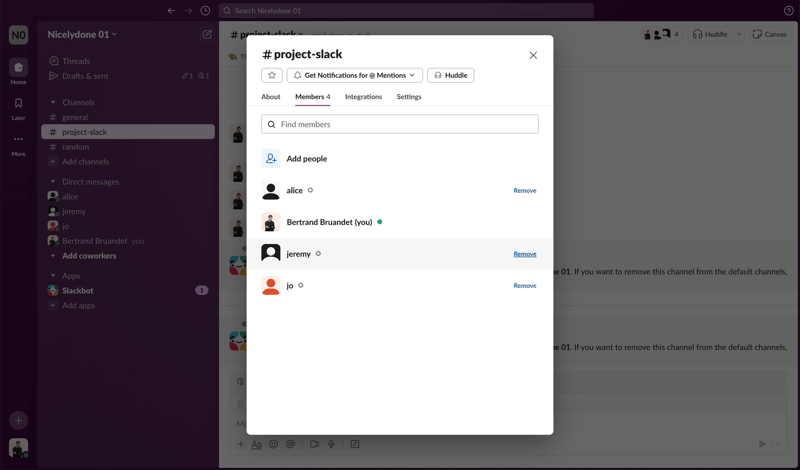Open jo's orange avatar in members list
The image size is (800, 470).
click(270, 285)
